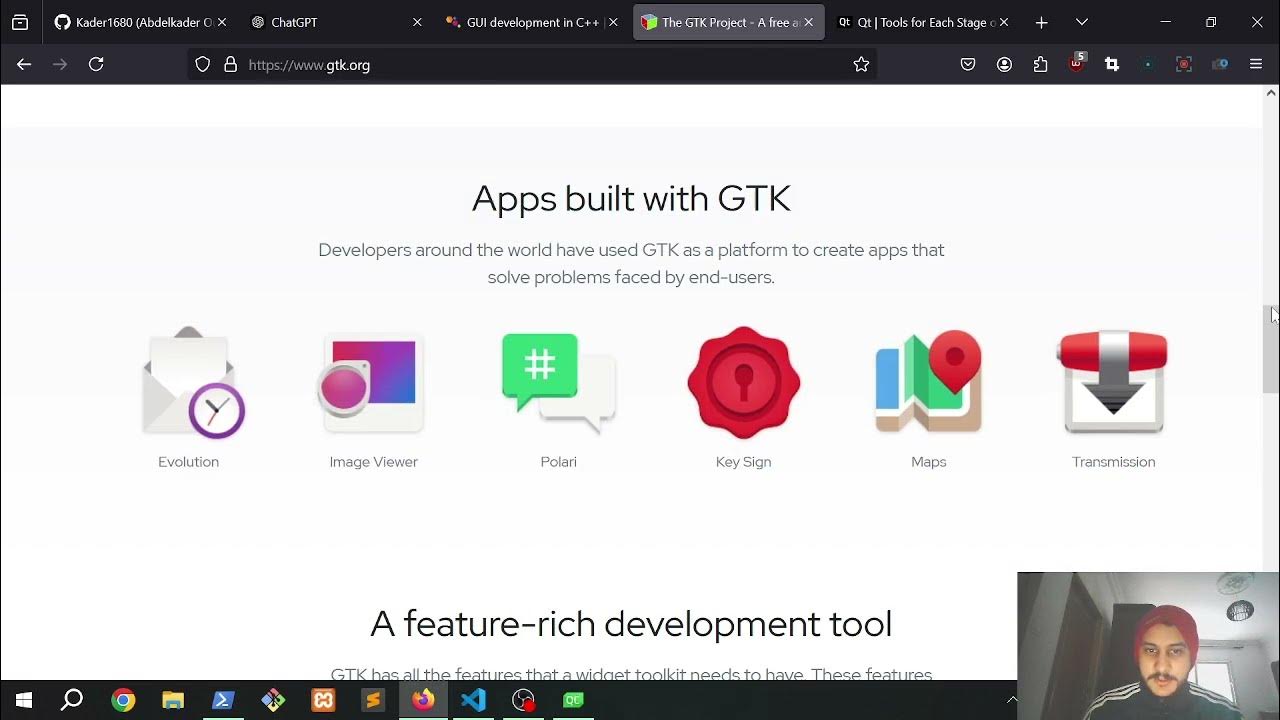Show hidden system tray icons chevron
The image size is (1280, 720).
click(1011, 700)
